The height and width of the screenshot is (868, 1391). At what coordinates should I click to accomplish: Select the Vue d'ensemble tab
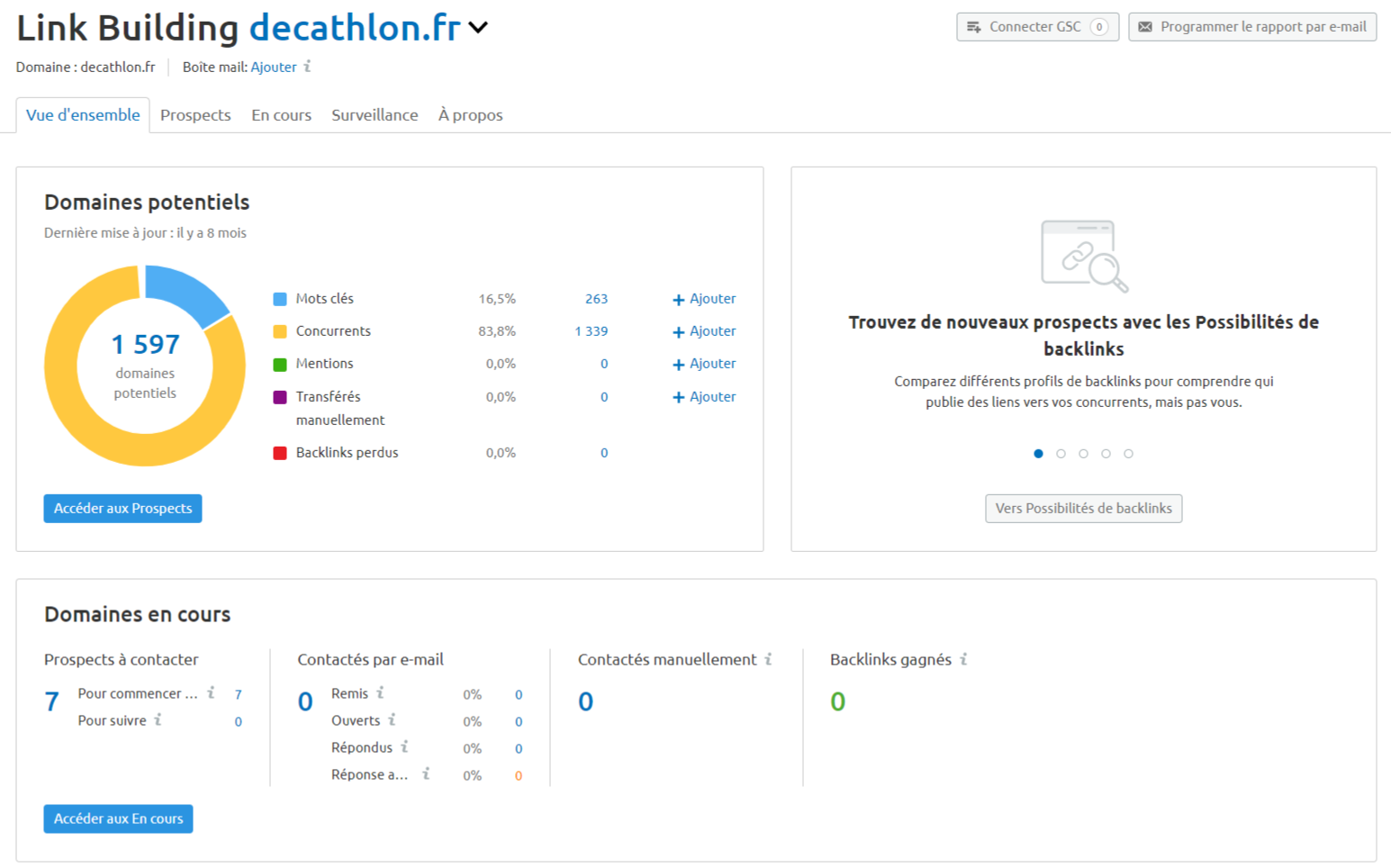tap(83, 114)
